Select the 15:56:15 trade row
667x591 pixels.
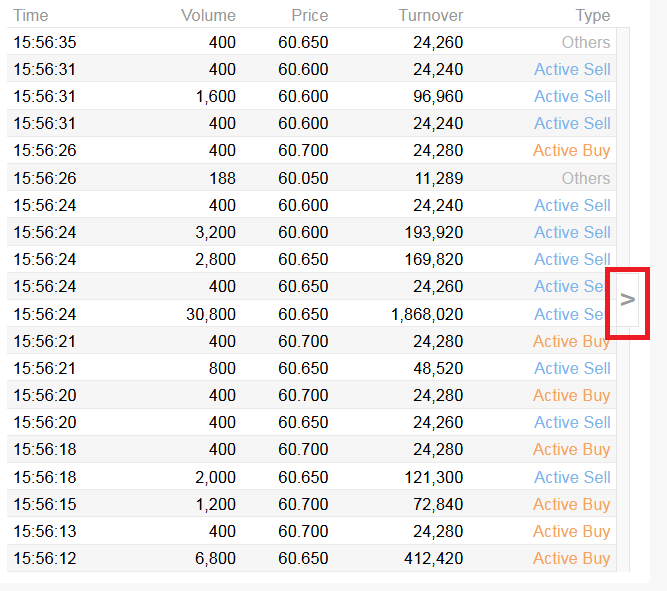pos(311,504)
